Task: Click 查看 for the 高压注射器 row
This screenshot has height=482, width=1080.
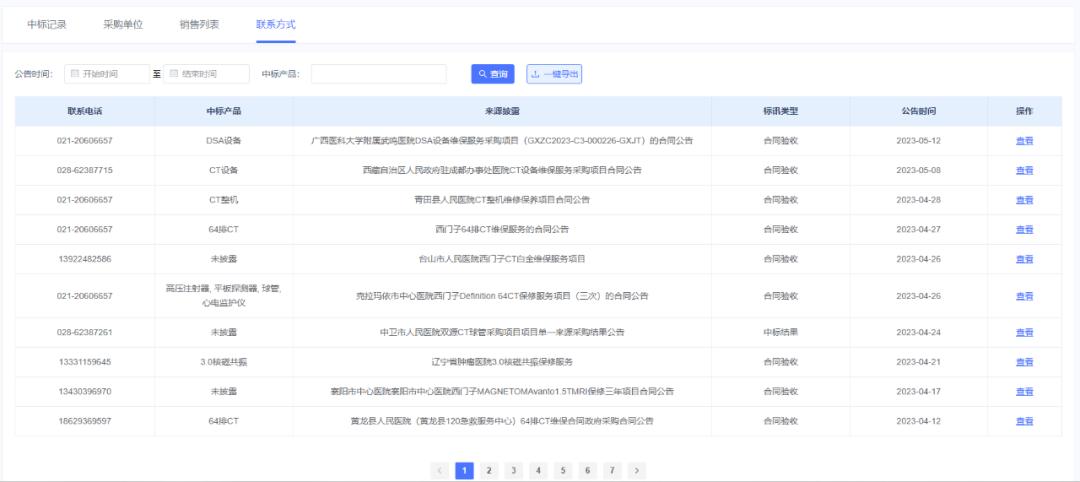Action: [x=1024, y=296]
